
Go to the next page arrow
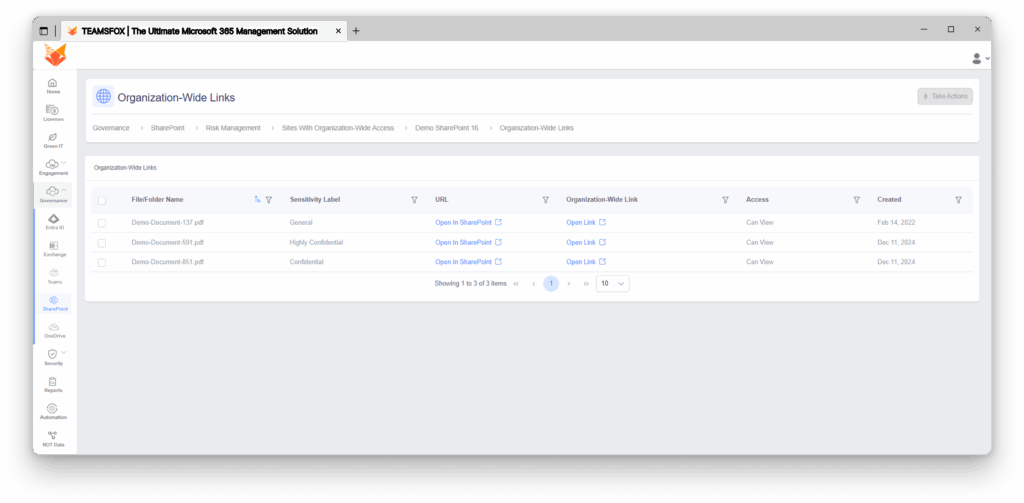569,284
